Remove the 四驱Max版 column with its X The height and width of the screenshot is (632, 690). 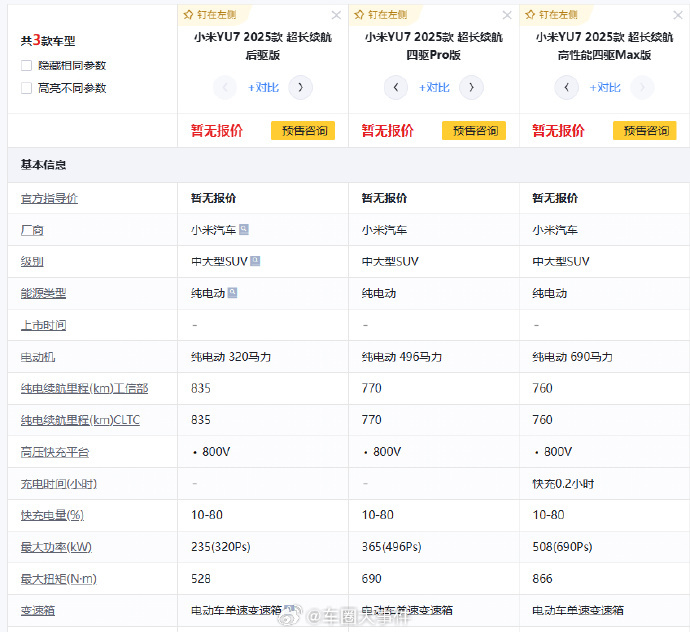[x=678, y=15]
